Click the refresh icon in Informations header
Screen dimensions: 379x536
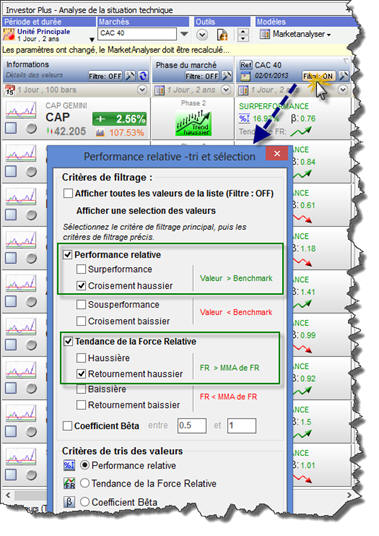[143, 76]
